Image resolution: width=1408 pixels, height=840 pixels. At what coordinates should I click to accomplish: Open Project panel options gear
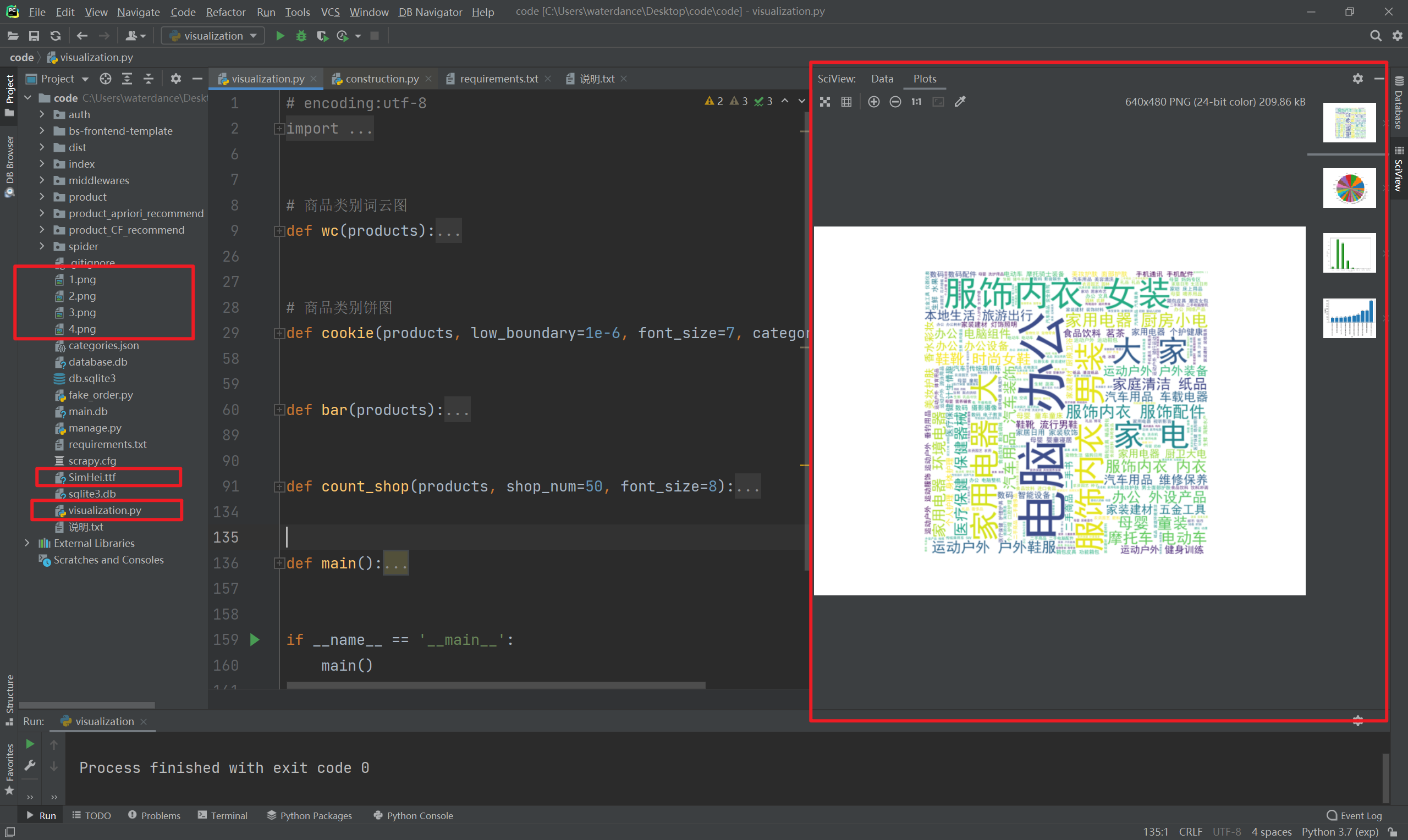click(176, 79)
